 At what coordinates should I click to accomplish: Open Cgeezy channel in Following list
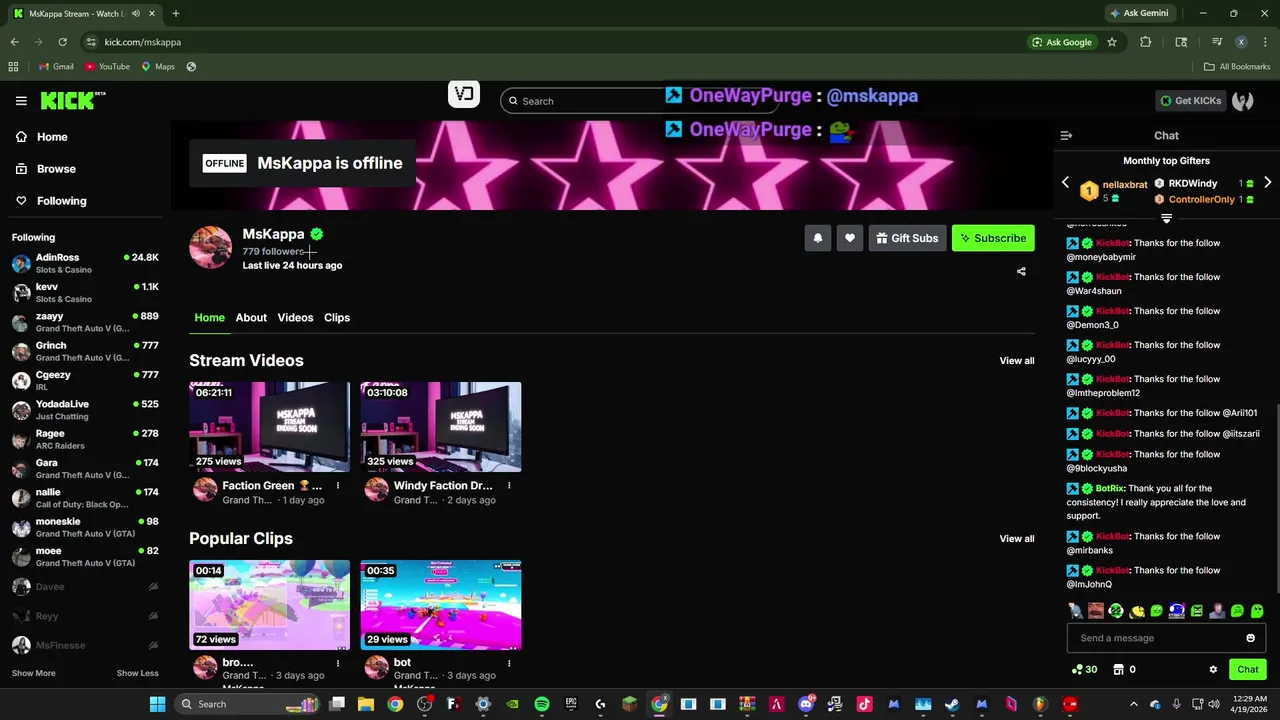click(85, 380)
